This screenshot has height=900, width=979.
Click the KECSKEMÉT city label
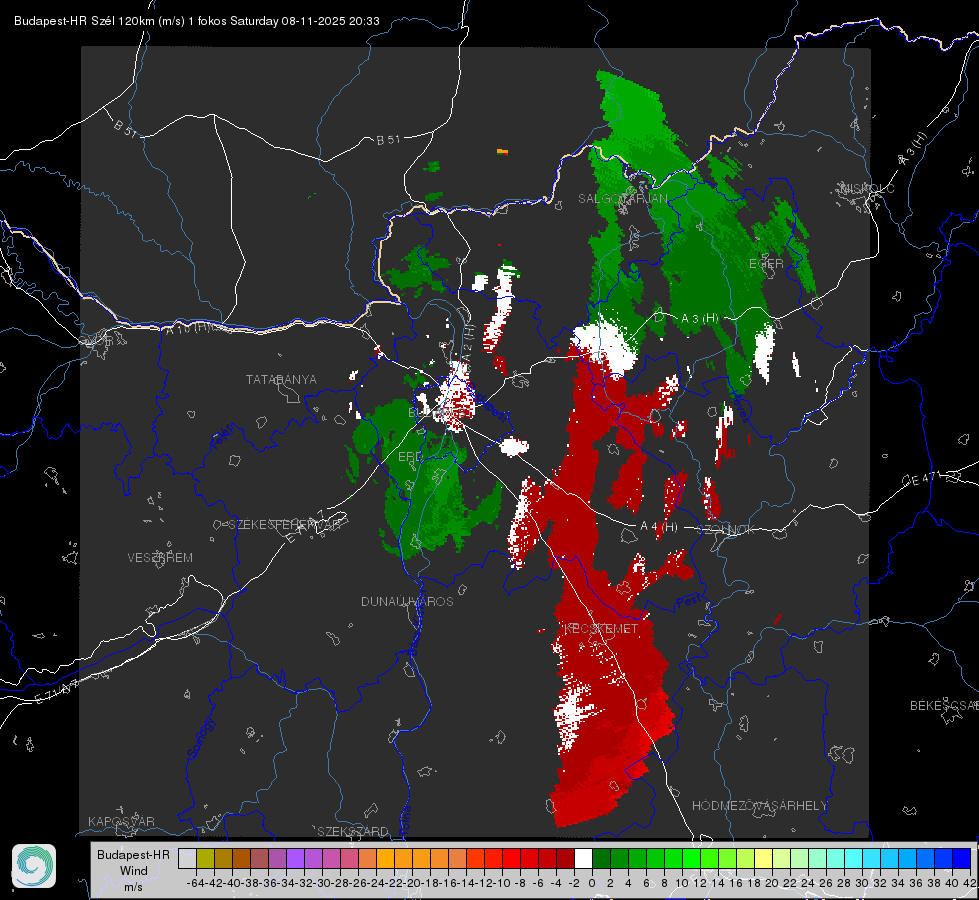601,629
